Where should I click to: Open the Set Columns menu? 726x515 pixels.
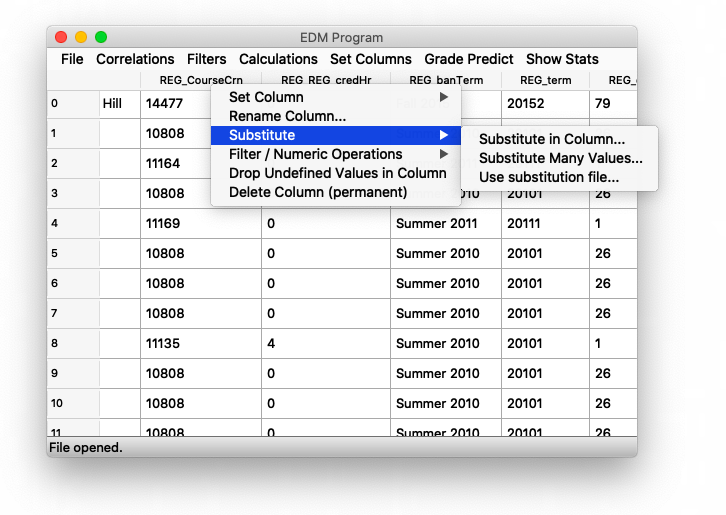click(x=370, y=59)
